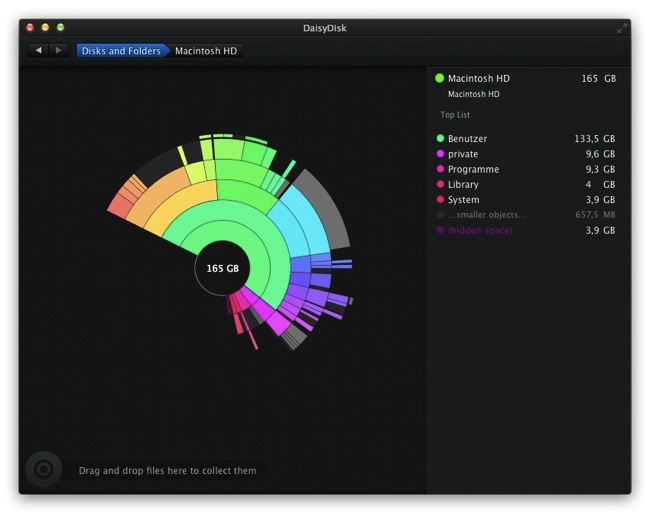This screenshot has width=650, height=513.
Task: Click the collector target icon
Action: point(43,469)
